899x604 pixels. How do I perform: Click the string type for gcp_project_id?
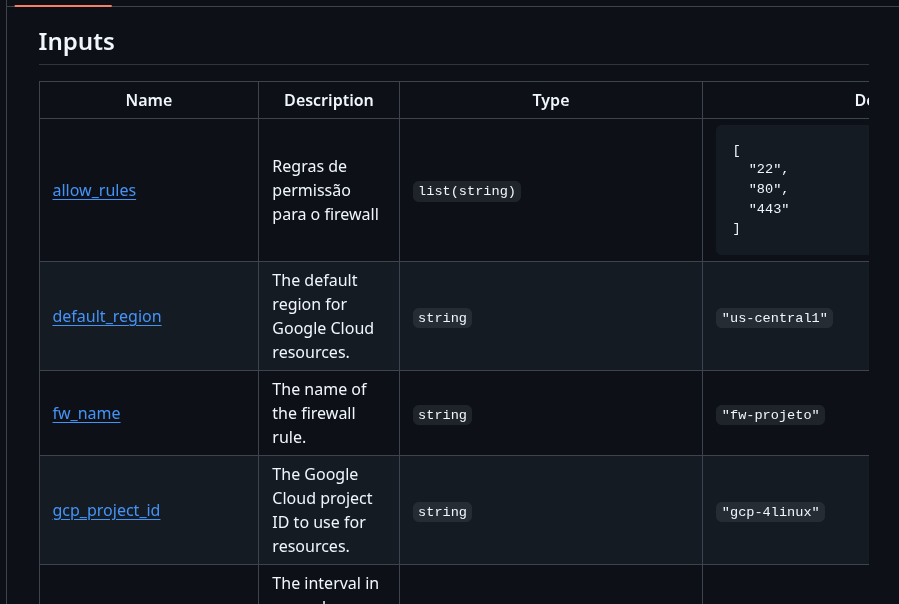(x=442, y=512)
